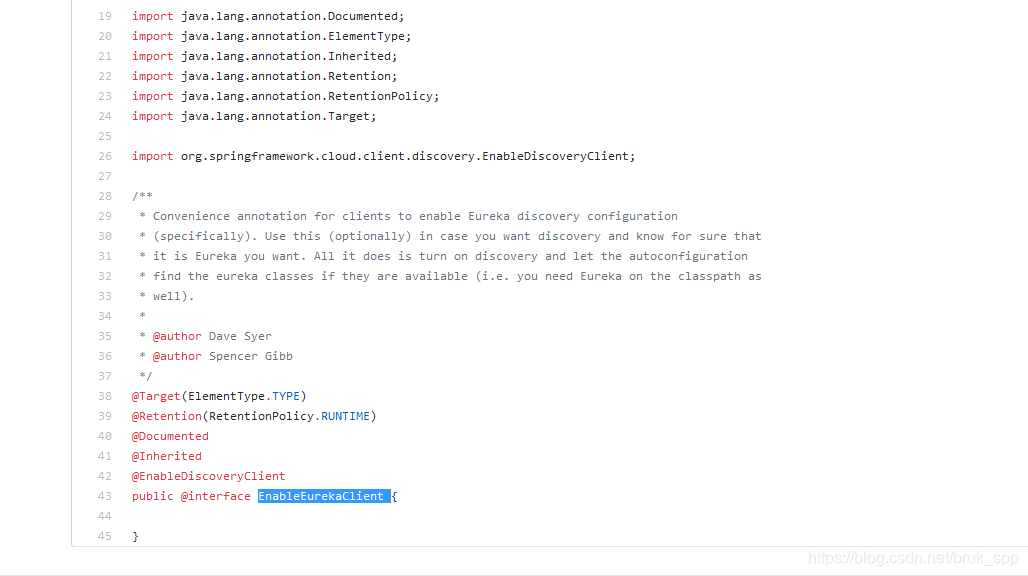The width and height of the screenshot is (1028, 576).
Task: Click the @interface keyword
Action: (x=216, y=496)
